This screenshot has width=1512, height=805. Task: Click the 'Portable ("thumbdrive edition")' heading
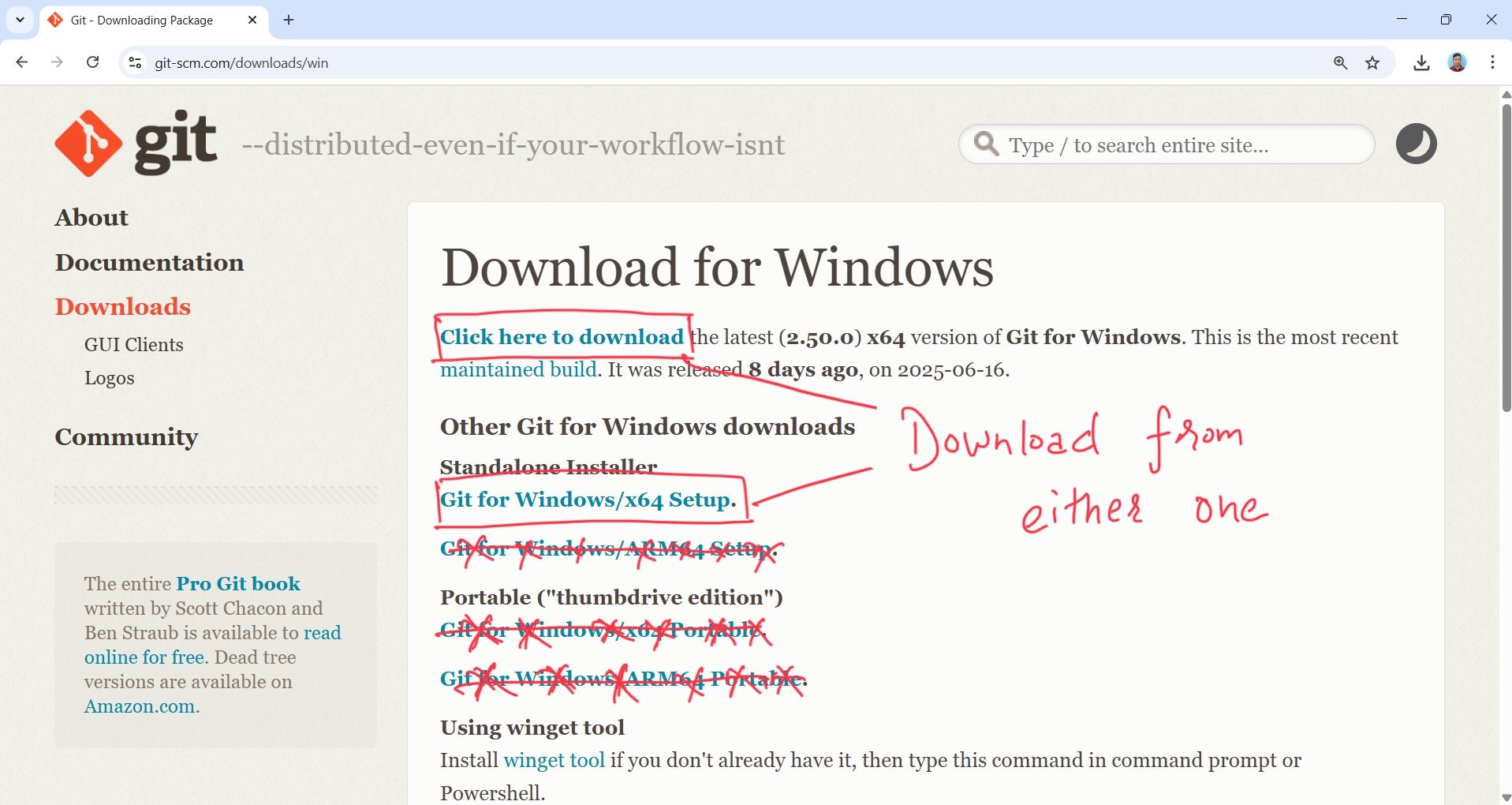(611, 597)
